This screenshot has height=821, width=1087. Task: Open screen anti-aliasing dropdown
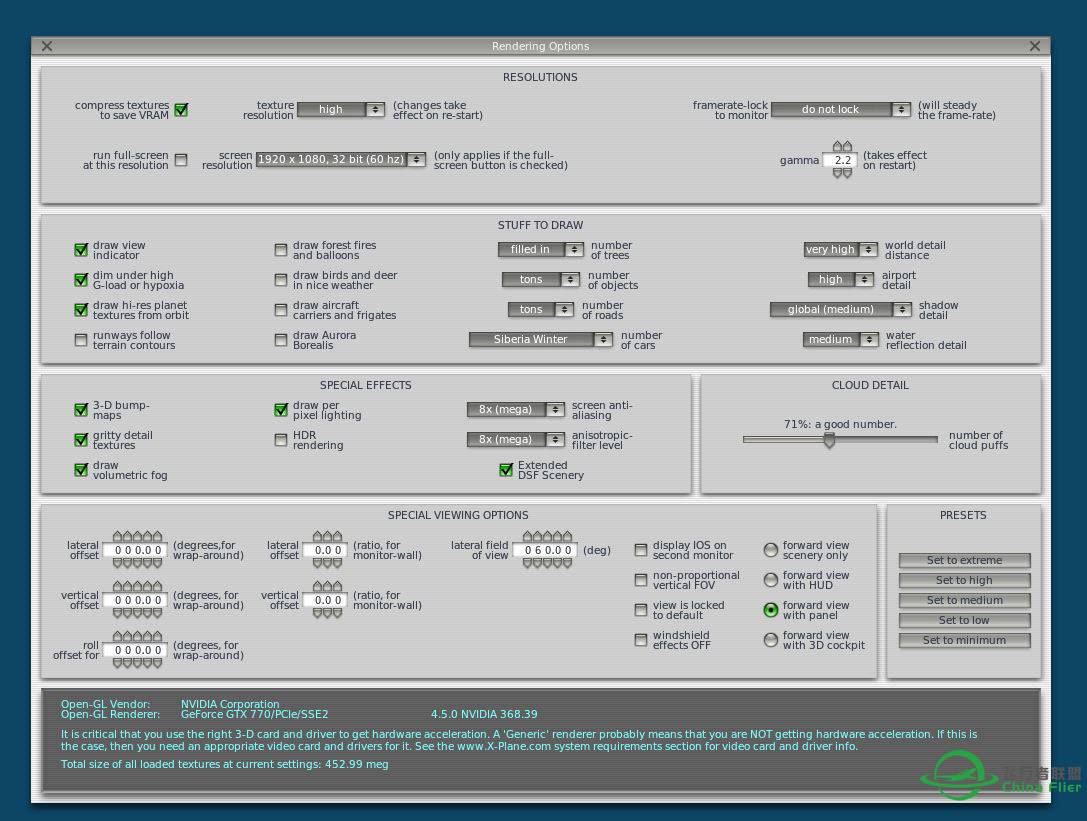pos(516,410)
